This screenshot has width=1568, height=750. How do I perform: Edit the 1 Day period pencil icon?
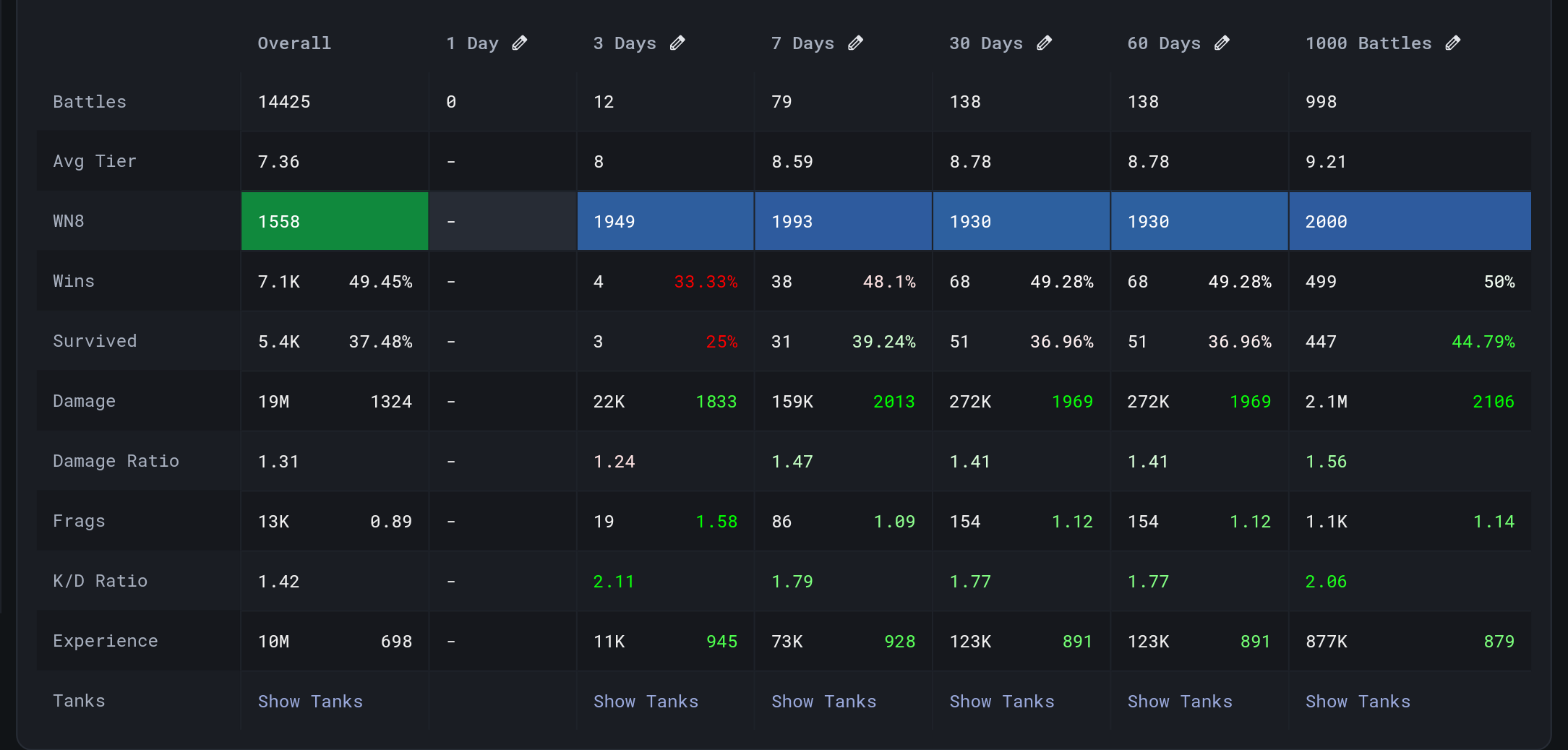tap(520, 43)
